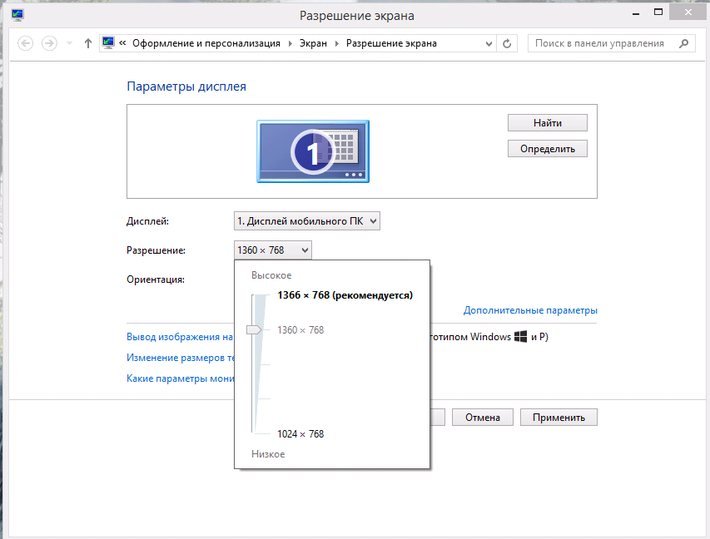Open 'Какие параметры' monitor help link
This screenshot has height=539, width=710.
point(180,378)
